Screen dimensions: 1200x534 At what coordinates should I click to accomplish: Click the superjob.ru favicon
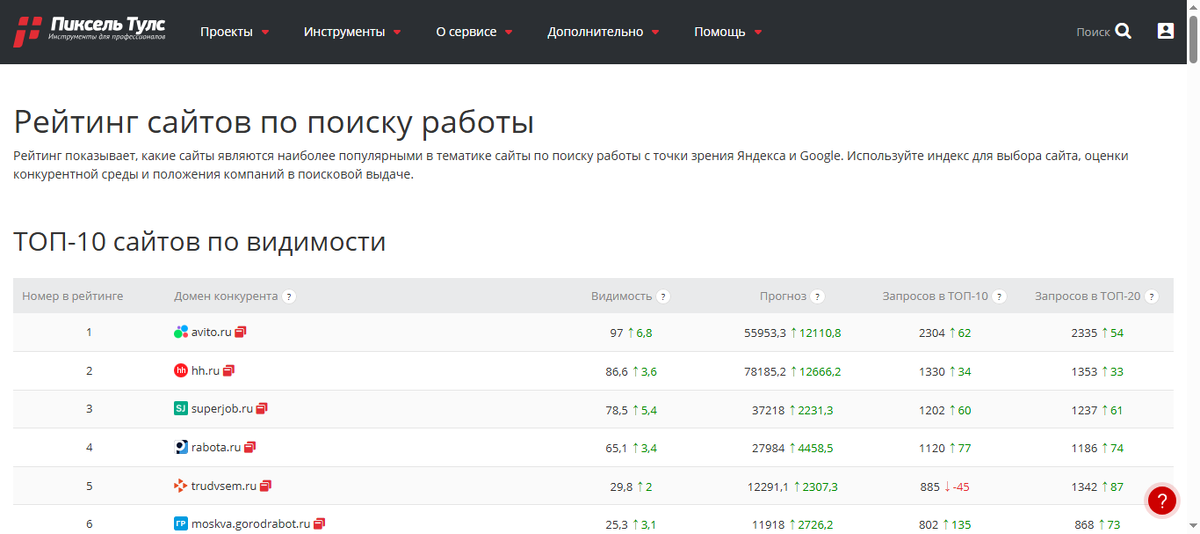181,408
